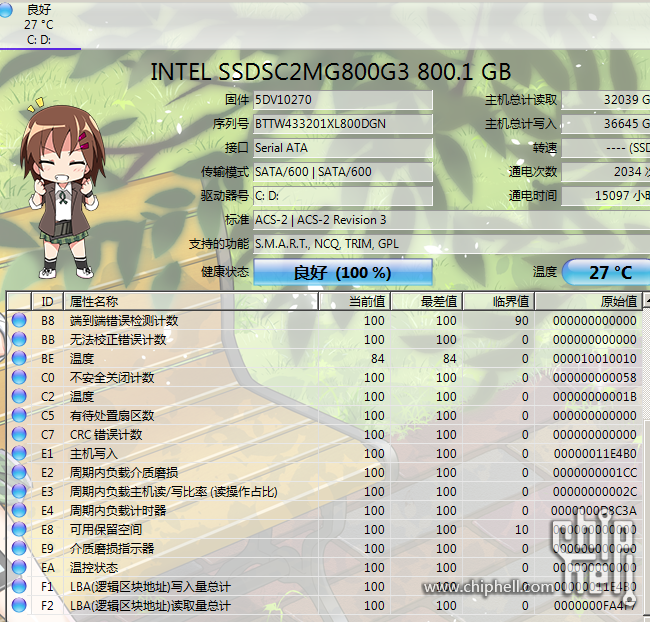650x622 pixels.
Task: Click current value 84 in BE row
Action: tap(378, 359)
